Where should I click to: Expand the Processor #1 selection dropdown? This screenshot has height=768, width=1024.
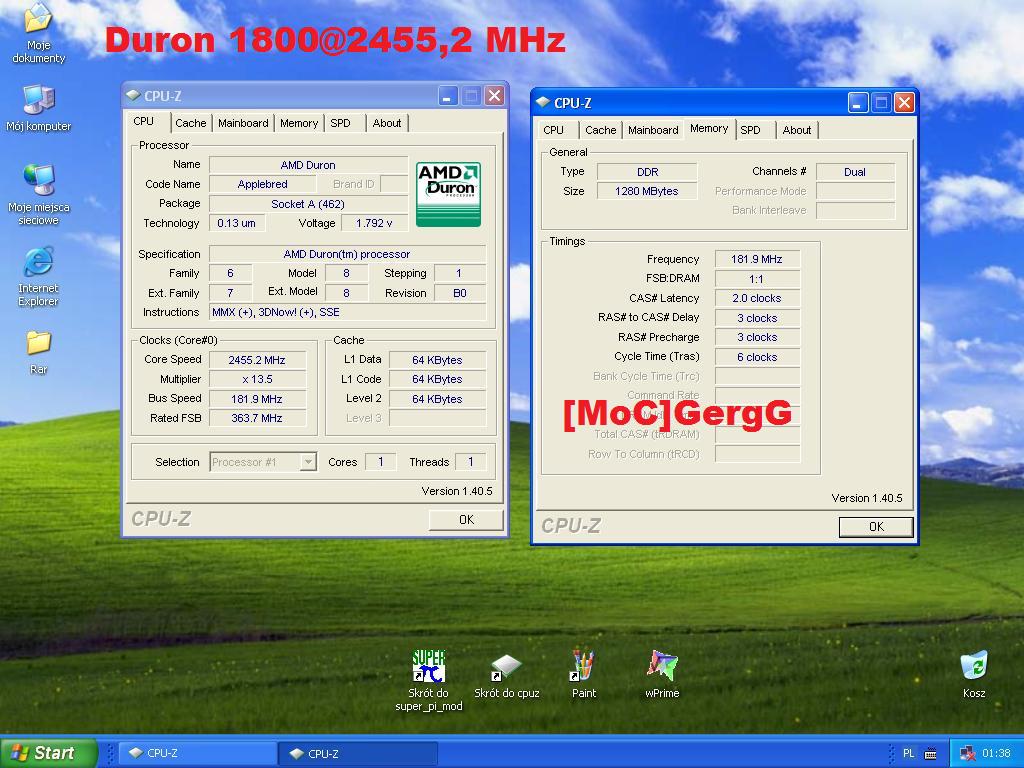coord(308,462)
